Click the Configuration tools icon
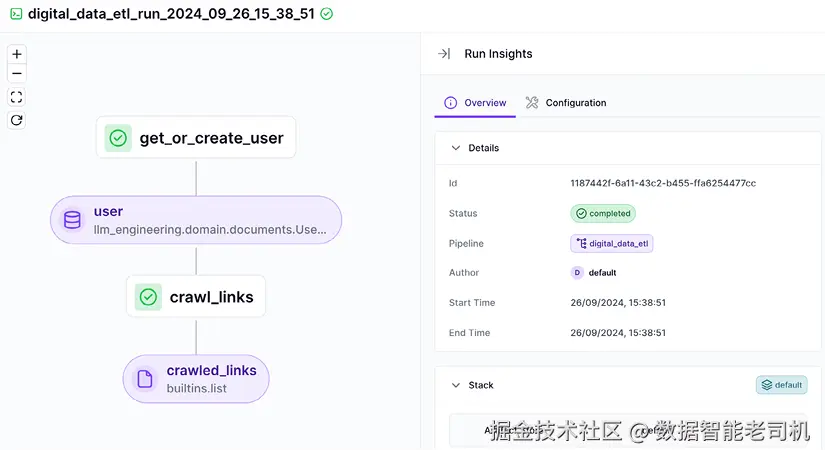The image size is (825, 458). pyautogui.click(x=532, y=103)
